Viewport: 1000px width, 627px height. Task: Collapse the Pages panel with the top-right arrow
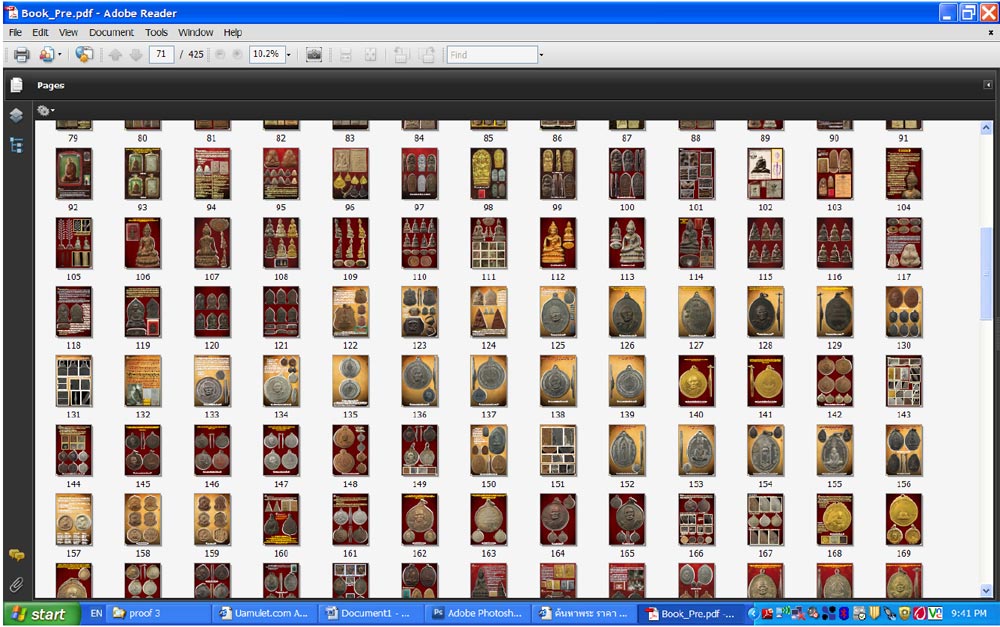988,86
